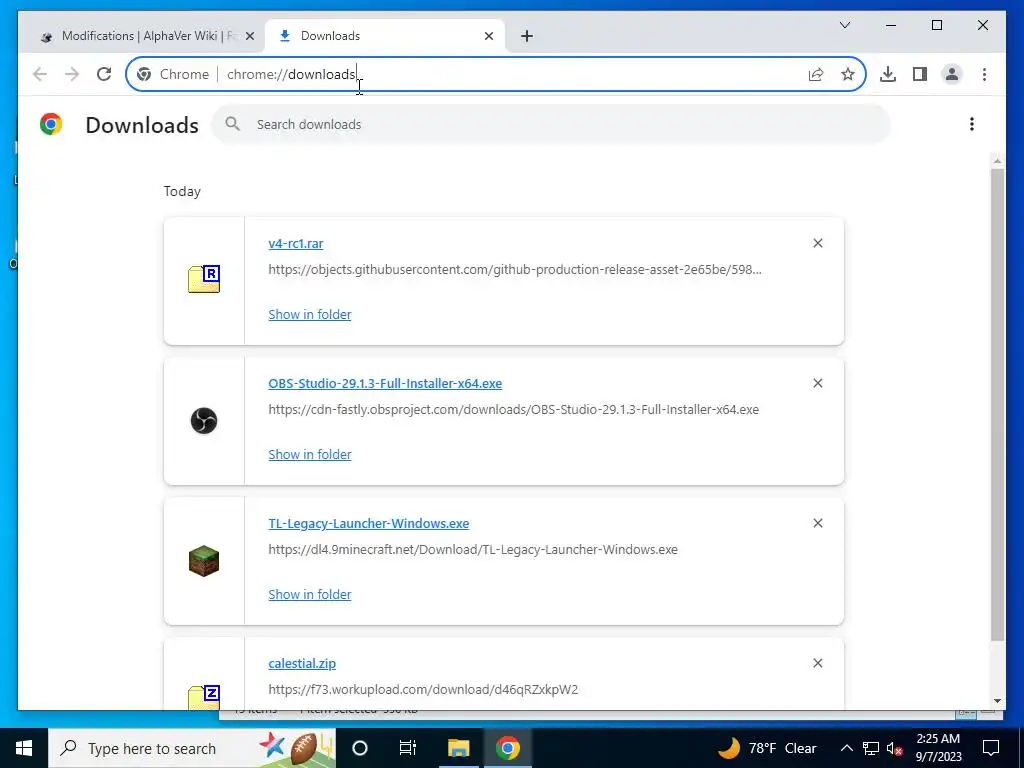Click the page vertical scrollbar thumb

pyautogui.click(x=997, y=405)
